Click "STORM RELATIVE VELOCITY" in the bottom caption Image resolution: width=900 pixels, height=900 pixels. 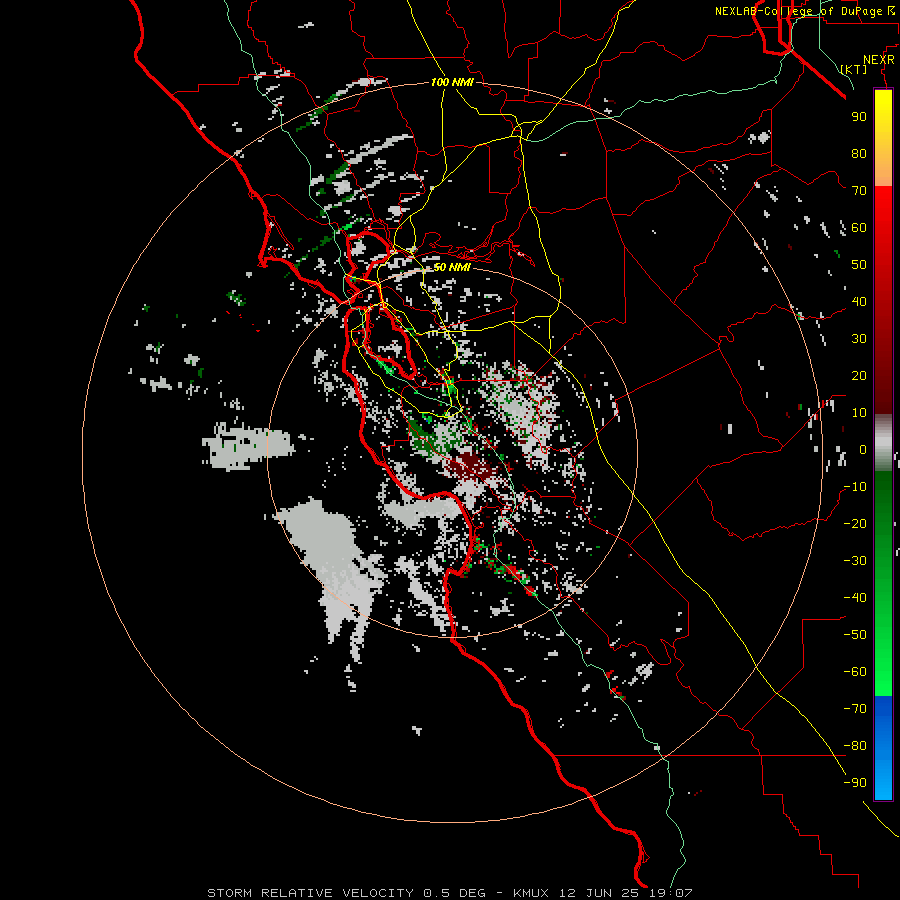[x=311, y=893]
